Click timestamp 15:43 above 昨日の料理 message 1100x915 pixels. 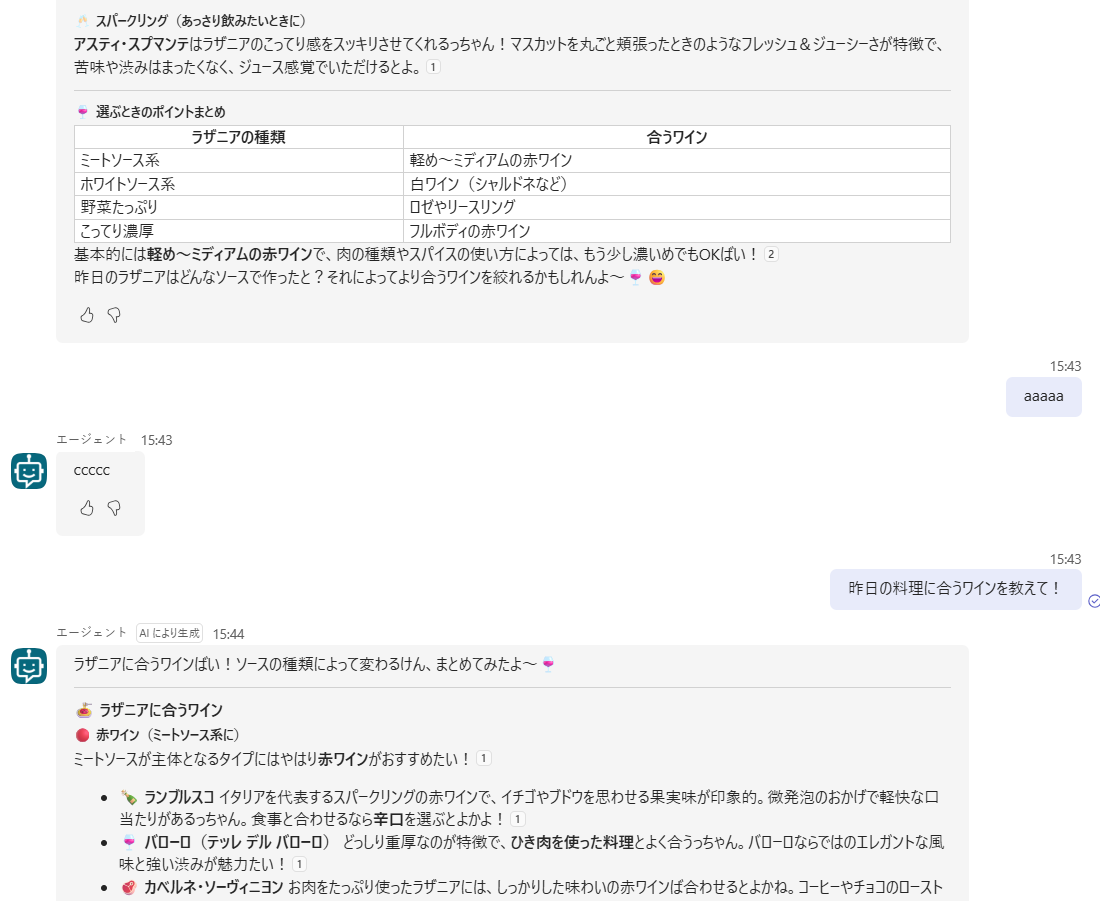1065,559
